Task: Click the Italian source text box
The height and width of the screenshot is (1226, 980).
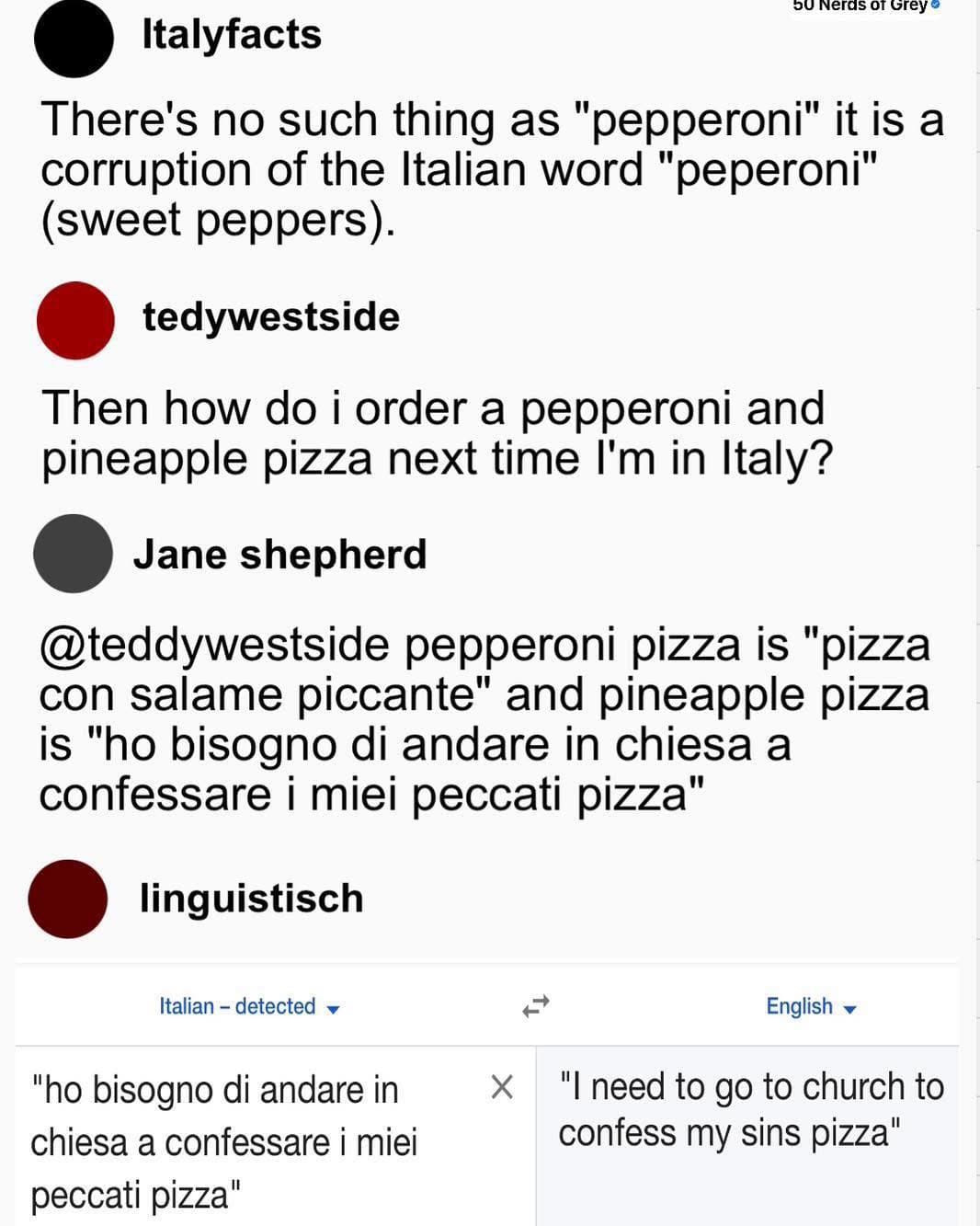Action: [239, 1141]
